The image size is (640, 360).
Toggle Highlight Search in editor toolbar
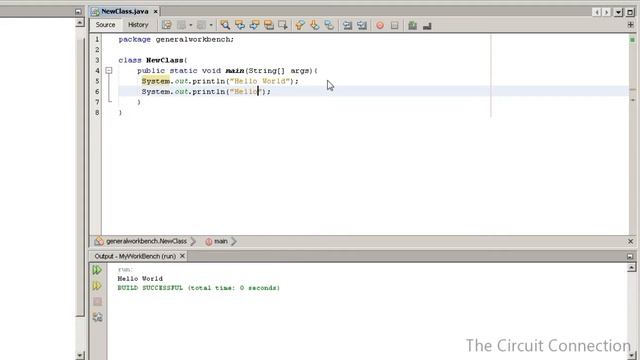[x=269, y=25]
